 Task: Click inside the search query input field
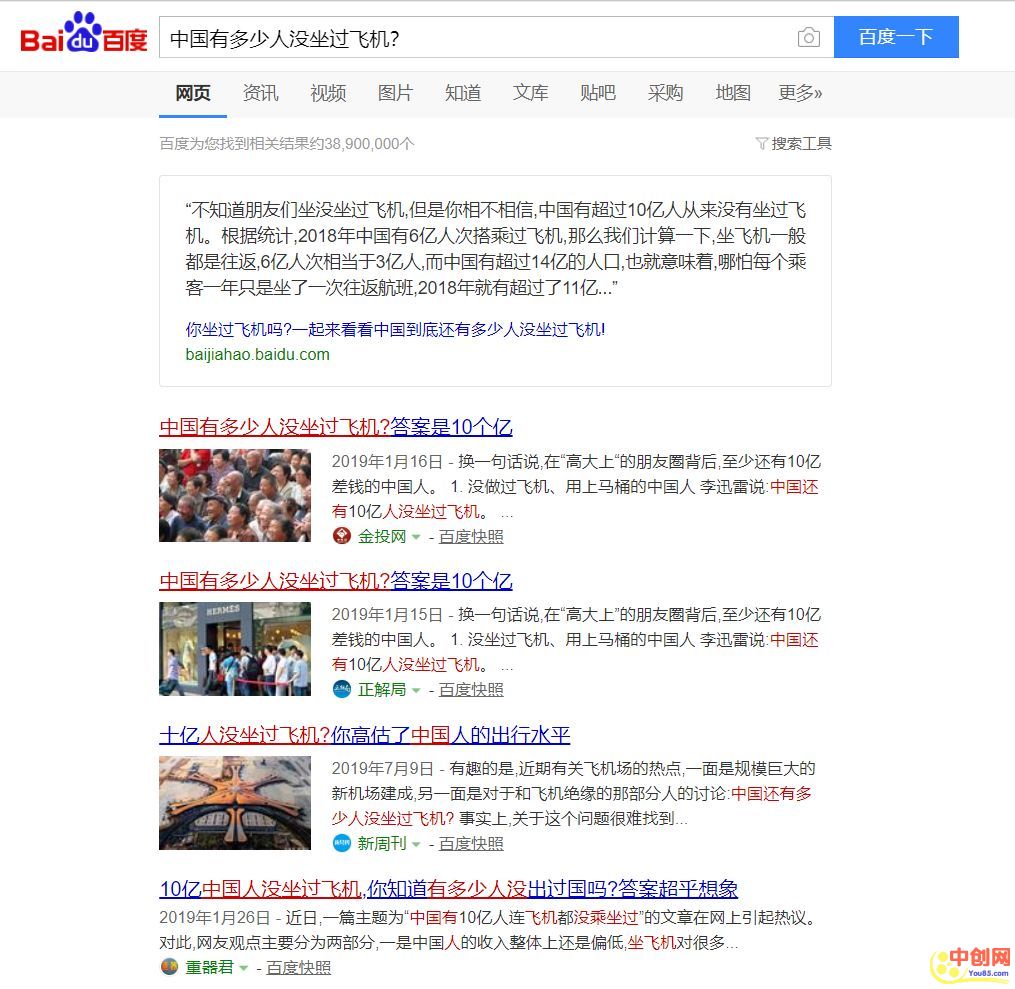[x=470, y=38]
